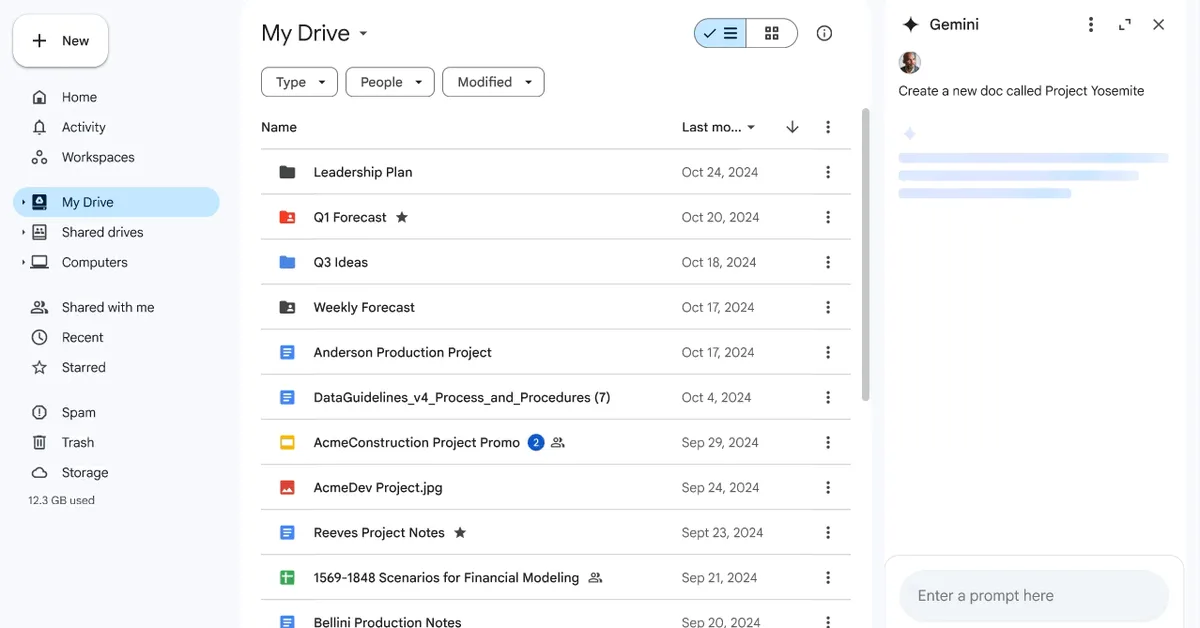The image size is (1200, 628).
Task: Open Recent from the sidebar
Action: click(84, 337)
